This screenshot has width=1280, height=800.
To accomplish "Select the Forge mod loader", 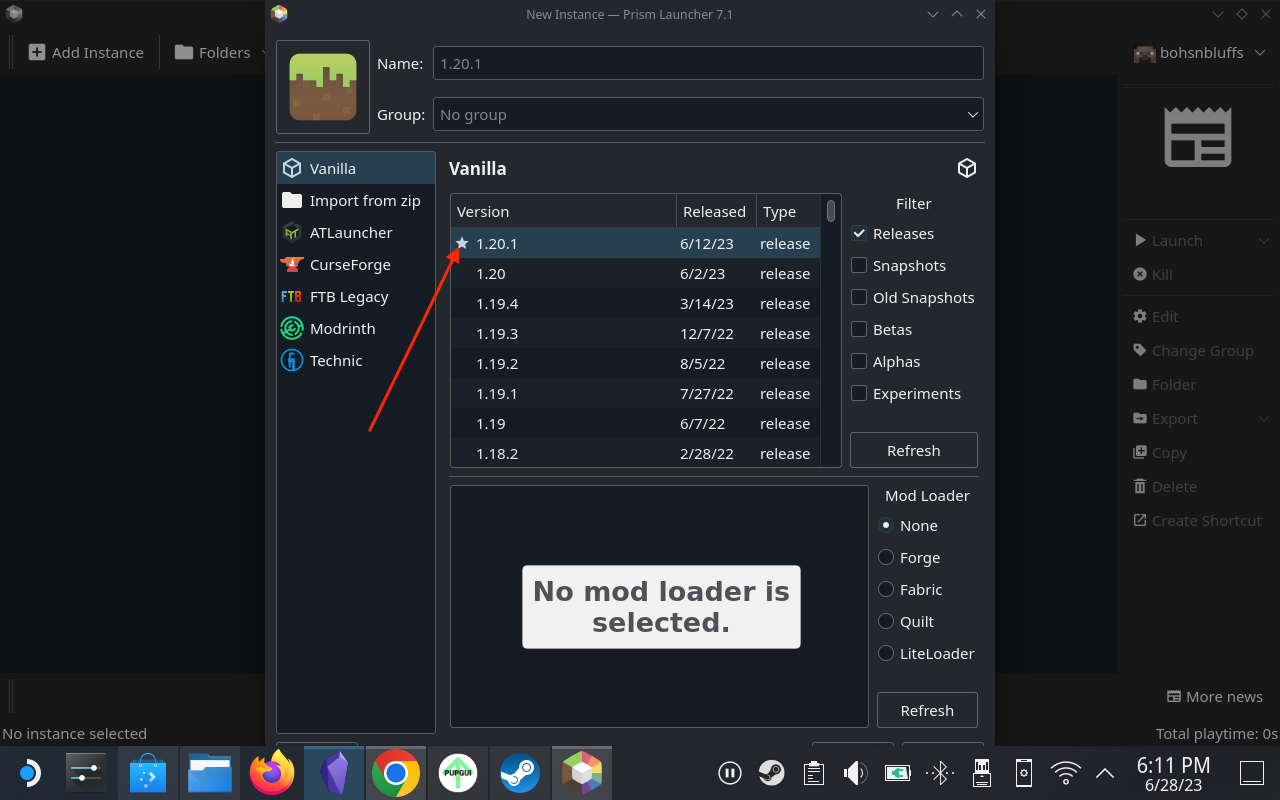I will (x=885, y=557).
